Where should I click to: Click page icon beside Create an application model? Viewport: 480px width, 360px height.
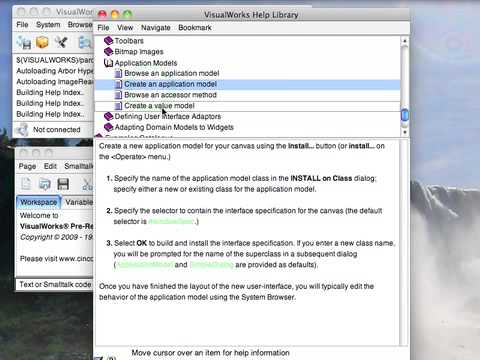pyautogui.click(x=118, y=84)
